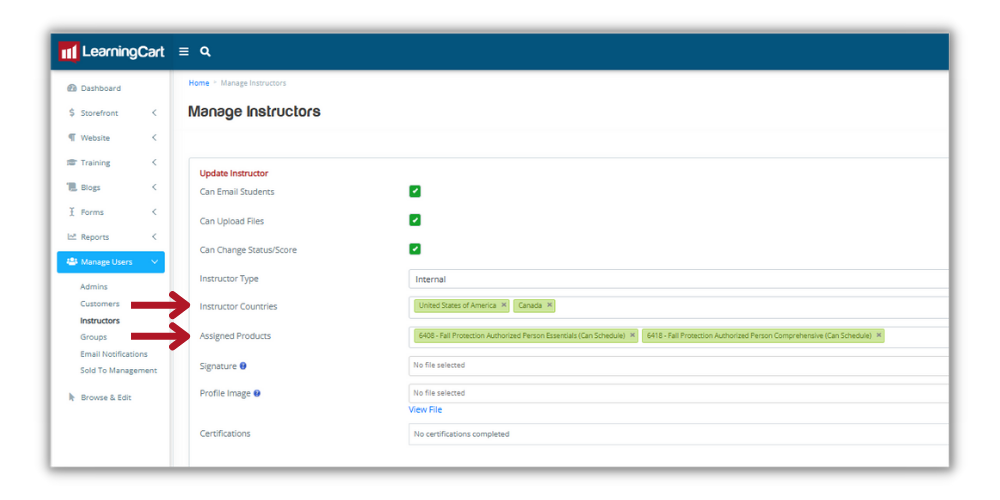Click the Instructor Countries label
Image resolution: width=1000 pixels, height=500 pixels.
point(239,307)
